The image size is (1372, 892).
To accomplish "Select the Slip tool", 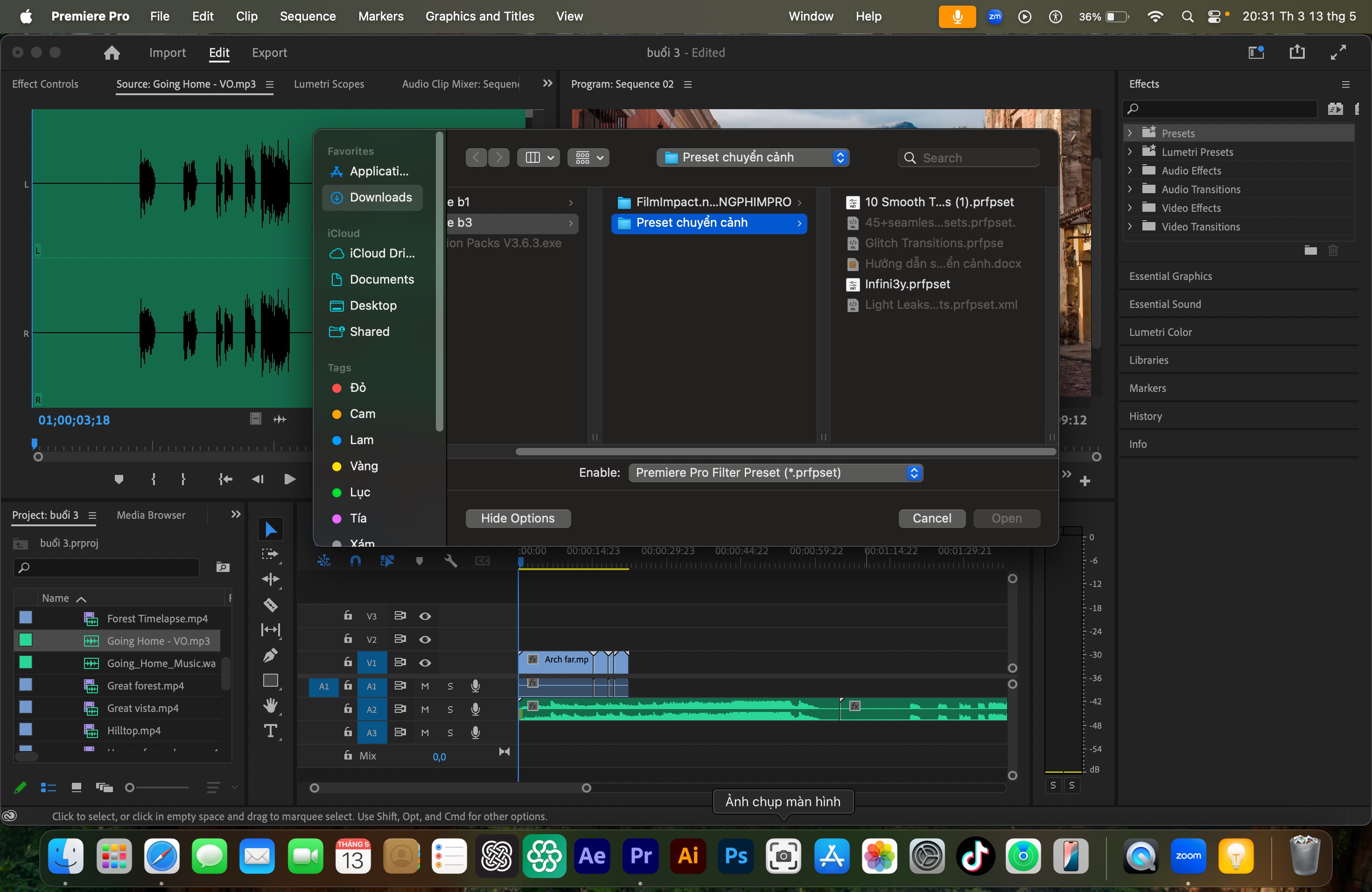I will [270, 630].
